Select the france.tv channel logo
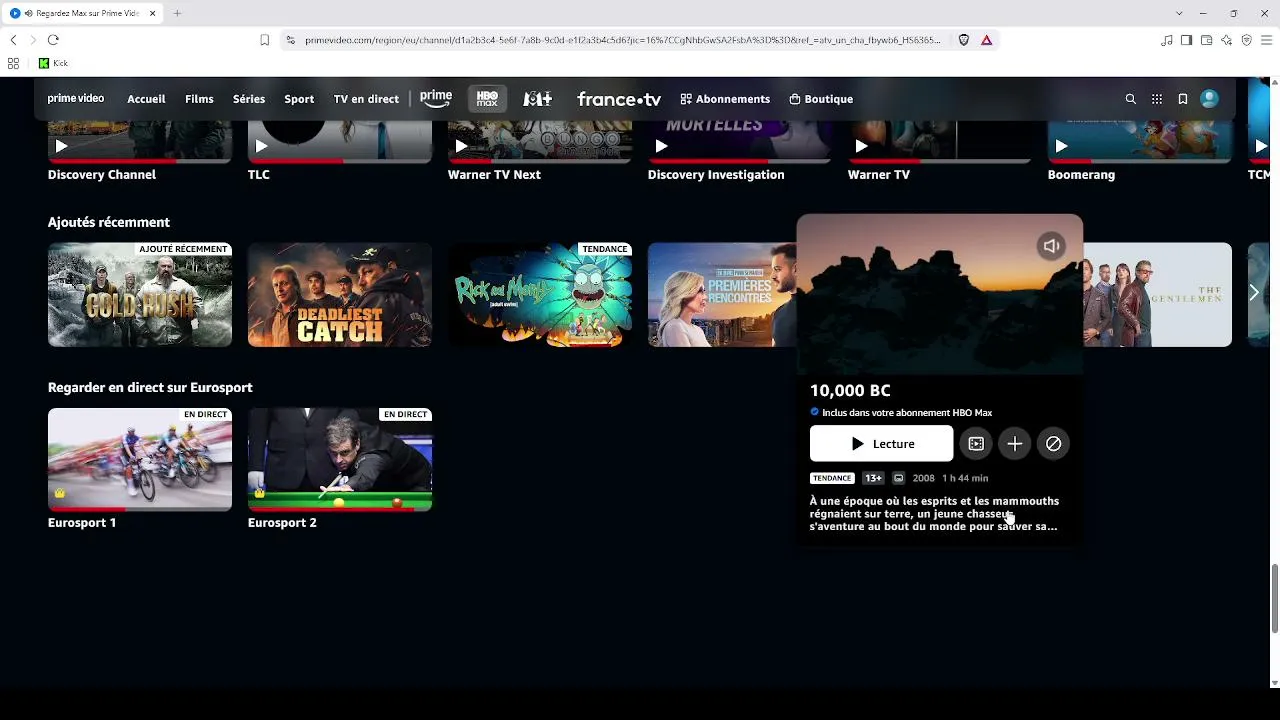This screenshot has height=720, width=1280. pos(619,99)
